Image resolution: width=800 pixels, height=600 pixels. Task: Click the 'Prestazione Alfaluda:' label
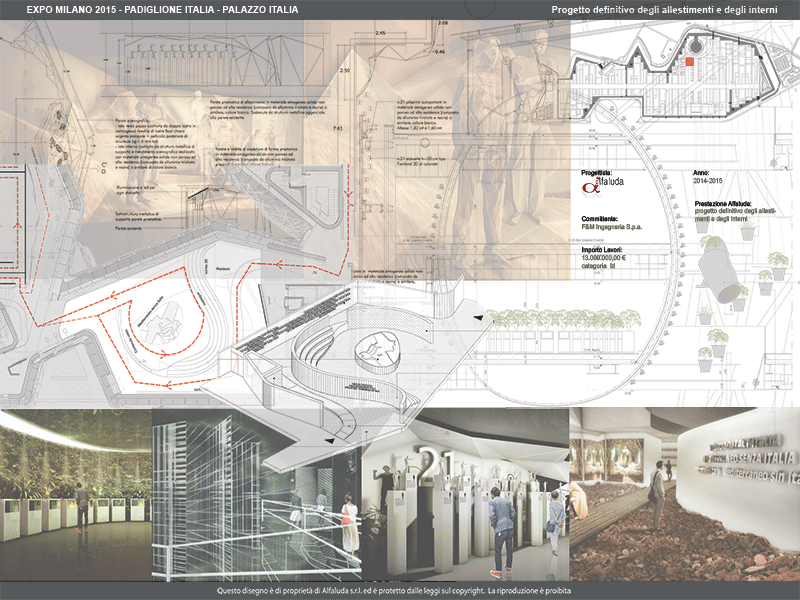722,204
